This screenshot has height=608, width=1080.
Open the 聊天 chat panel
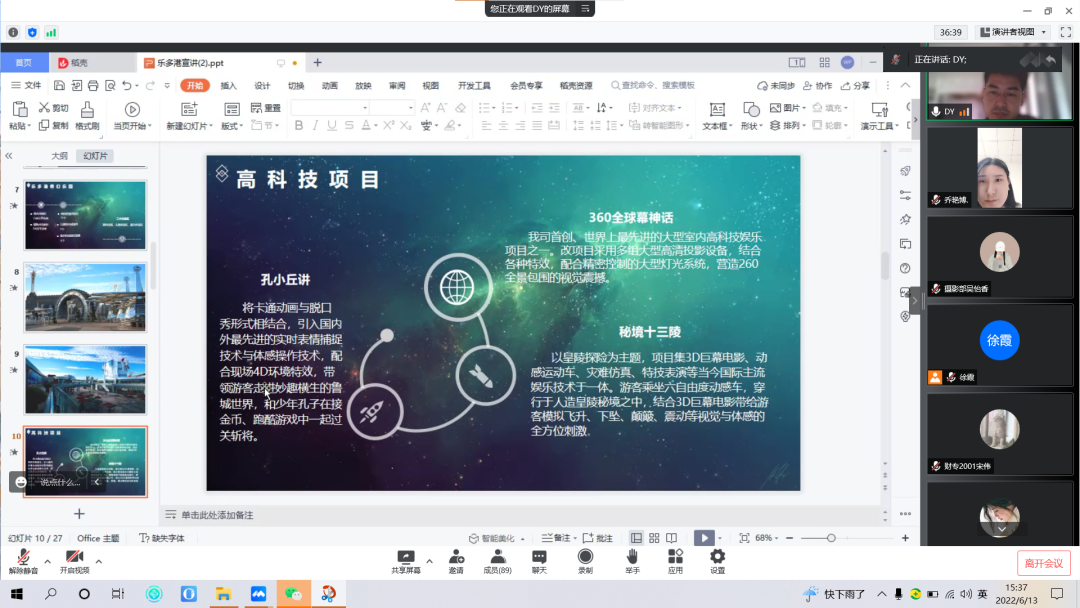[x=539, y=558]
